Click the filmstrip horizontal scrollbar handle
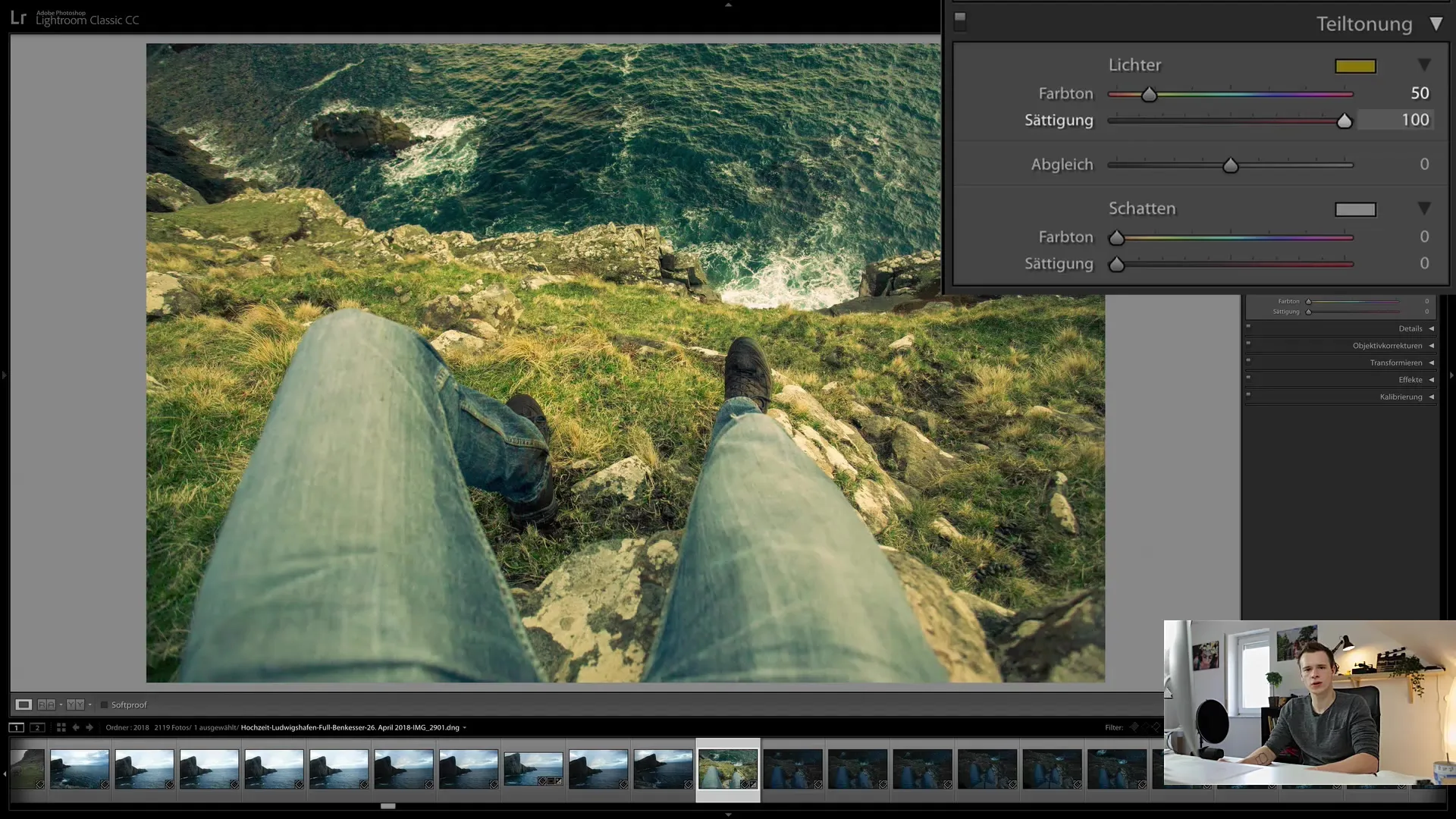1456x819 pixels. click(x=388, y=806)
